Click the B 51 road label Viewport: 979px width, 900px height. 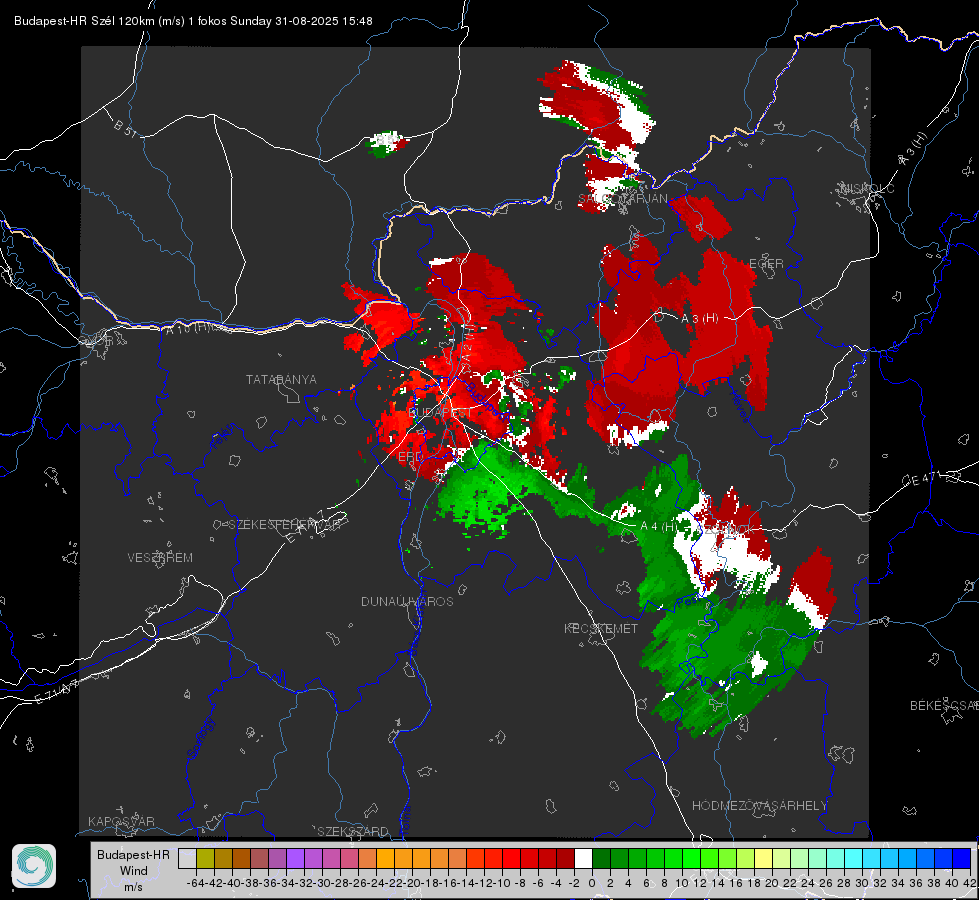pos(125,127)
